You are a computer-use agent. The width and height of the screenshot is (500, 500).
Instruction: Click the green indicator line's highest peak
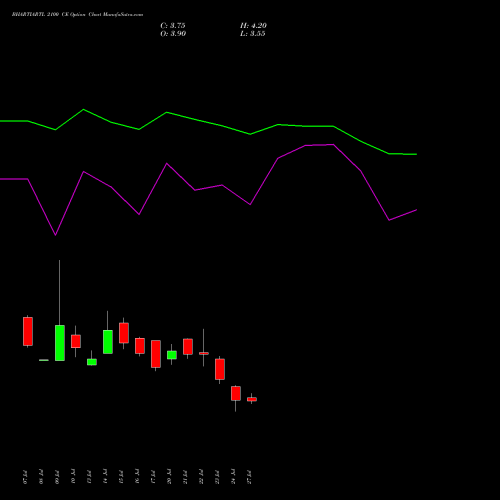(x=83, y=109)
